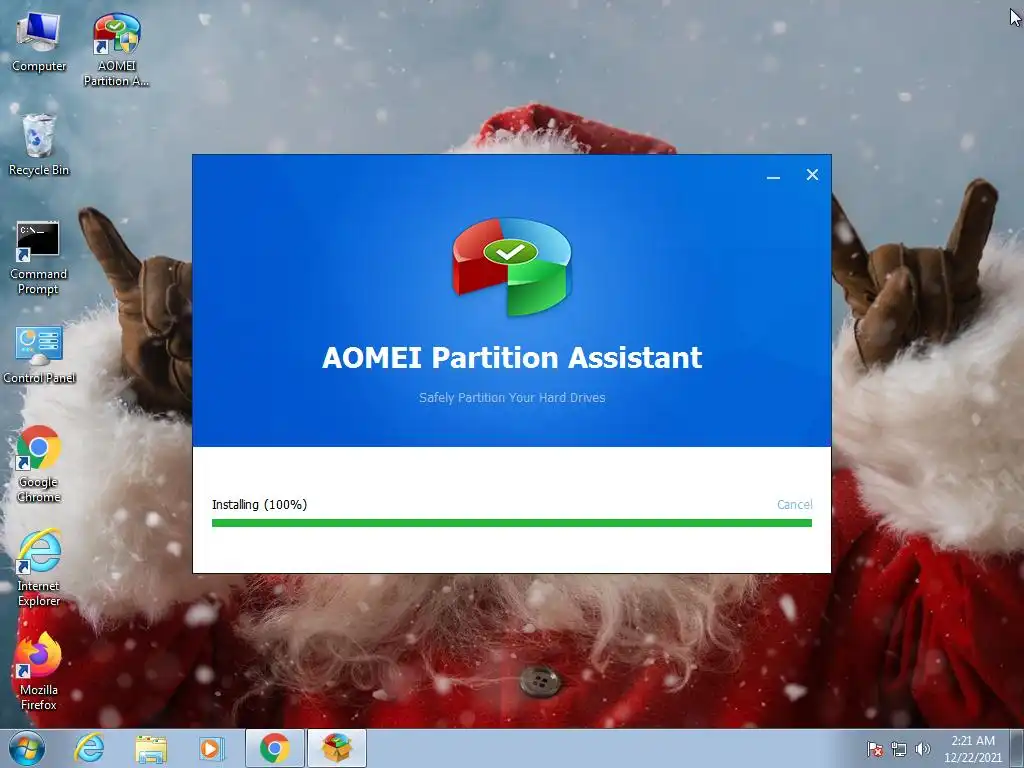This screenshot has height=768, width=1024.
Task: Switch to Google Chrome in the taskbar
Action: 274,748
